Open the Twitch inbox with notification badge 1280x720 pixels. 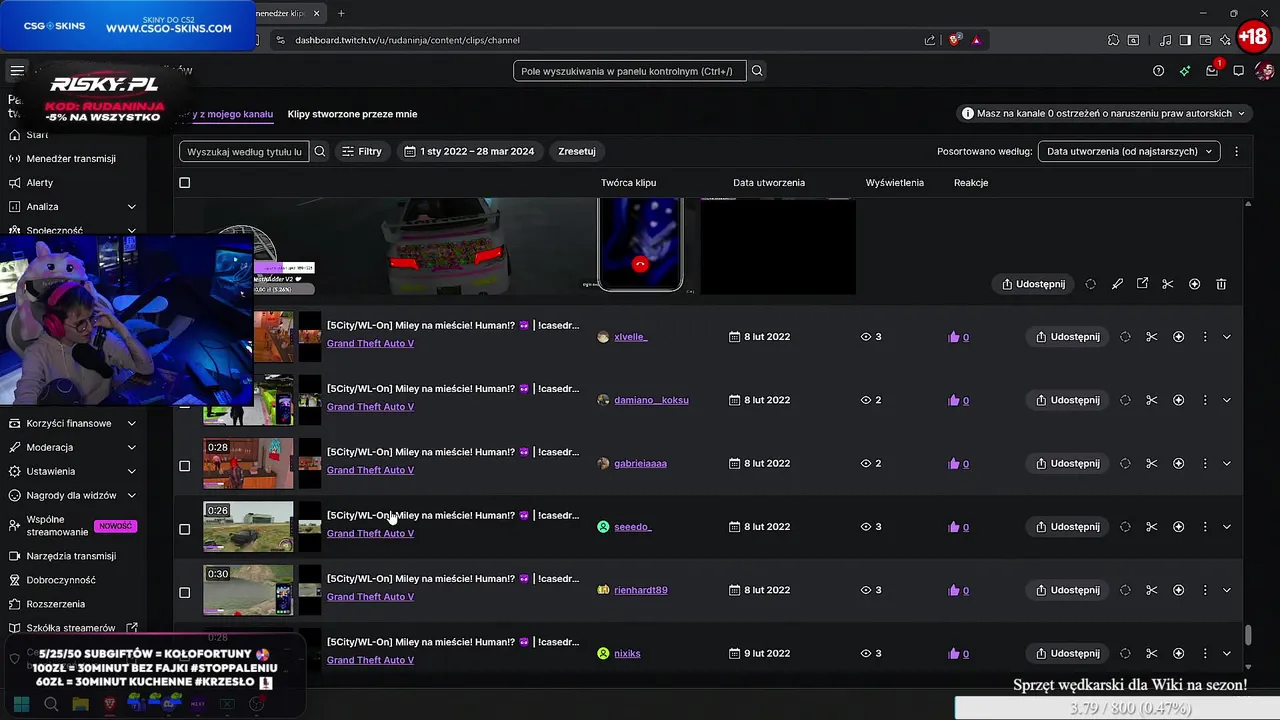tap(1212, 70)
